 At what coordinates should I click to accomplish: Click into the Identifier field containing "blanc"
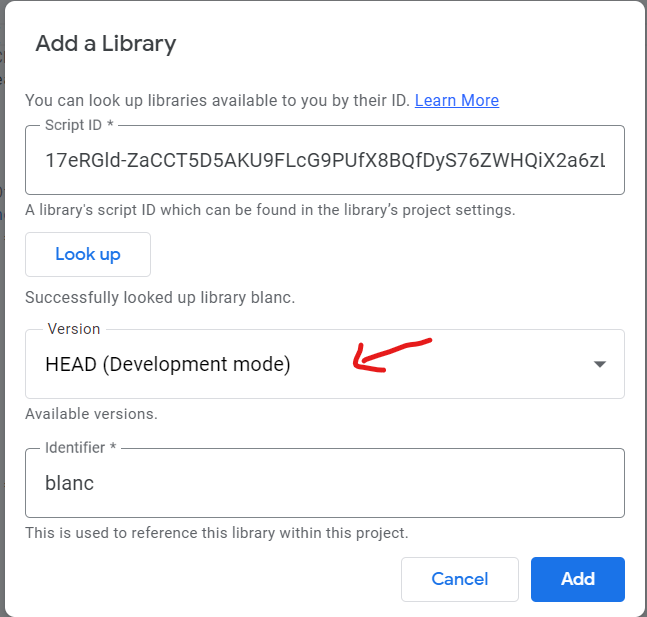point(324,483)
